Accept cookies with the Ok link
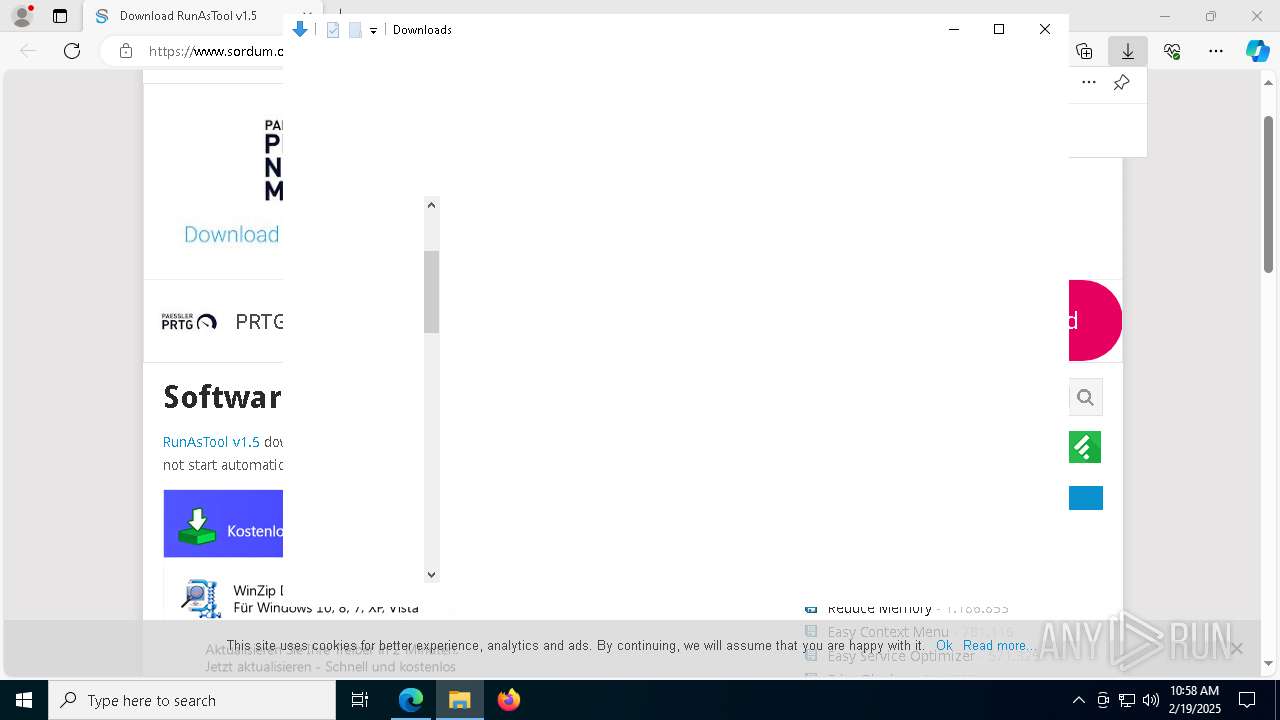 [x=944, y=646]
